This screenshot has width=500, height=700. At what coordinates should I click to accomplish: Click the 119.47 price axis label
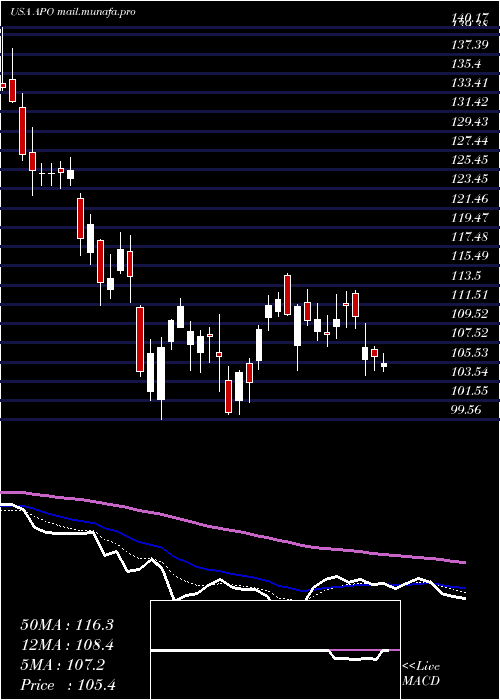(x=470, y=218)
